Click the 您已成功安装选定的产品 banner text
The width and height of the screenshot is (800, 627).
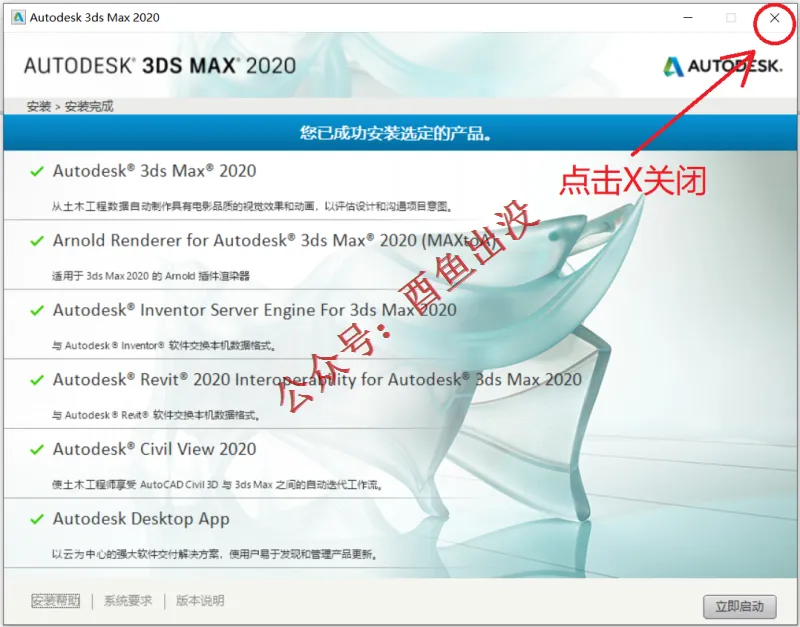[x=396, y=133]
